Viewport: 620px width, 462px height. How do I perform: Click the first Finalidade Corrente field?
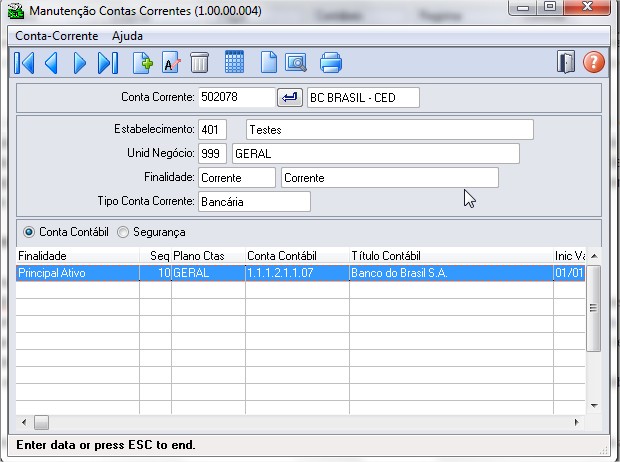[x=236, y=178]
